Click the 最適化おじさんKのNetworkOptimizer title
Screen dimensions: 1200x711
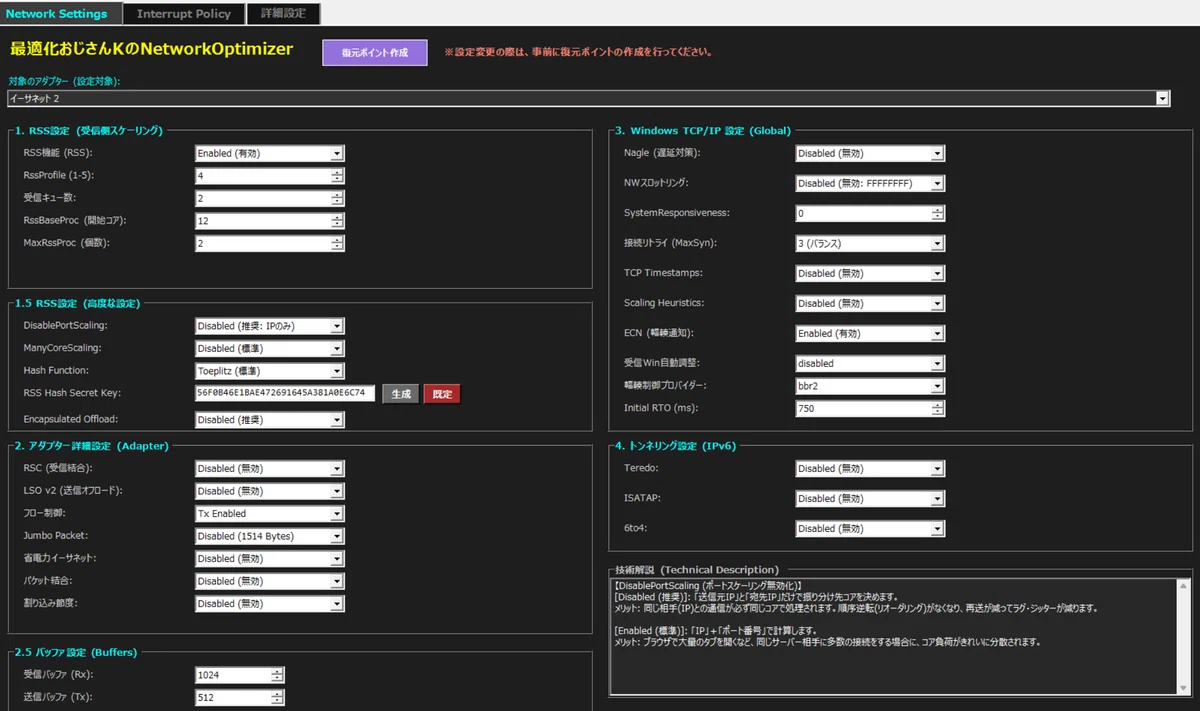click(x=151, y=49)
